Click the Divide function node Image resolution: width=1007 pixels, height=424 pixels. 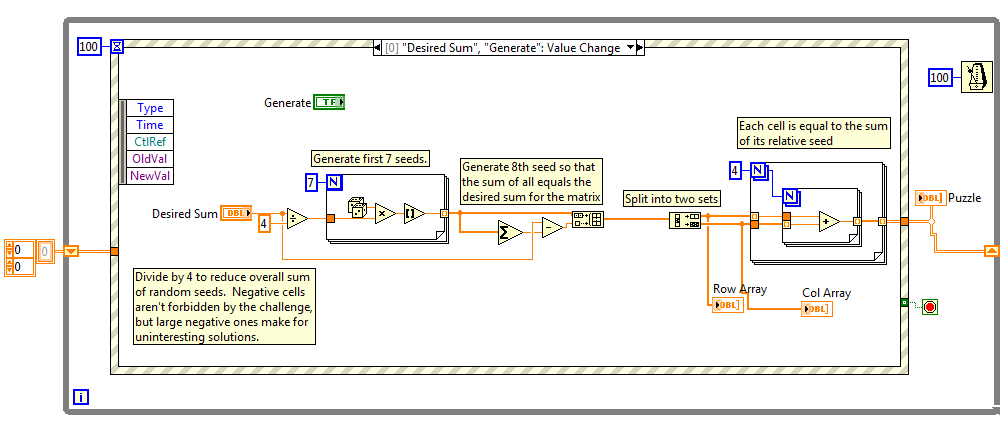point(297,218)
